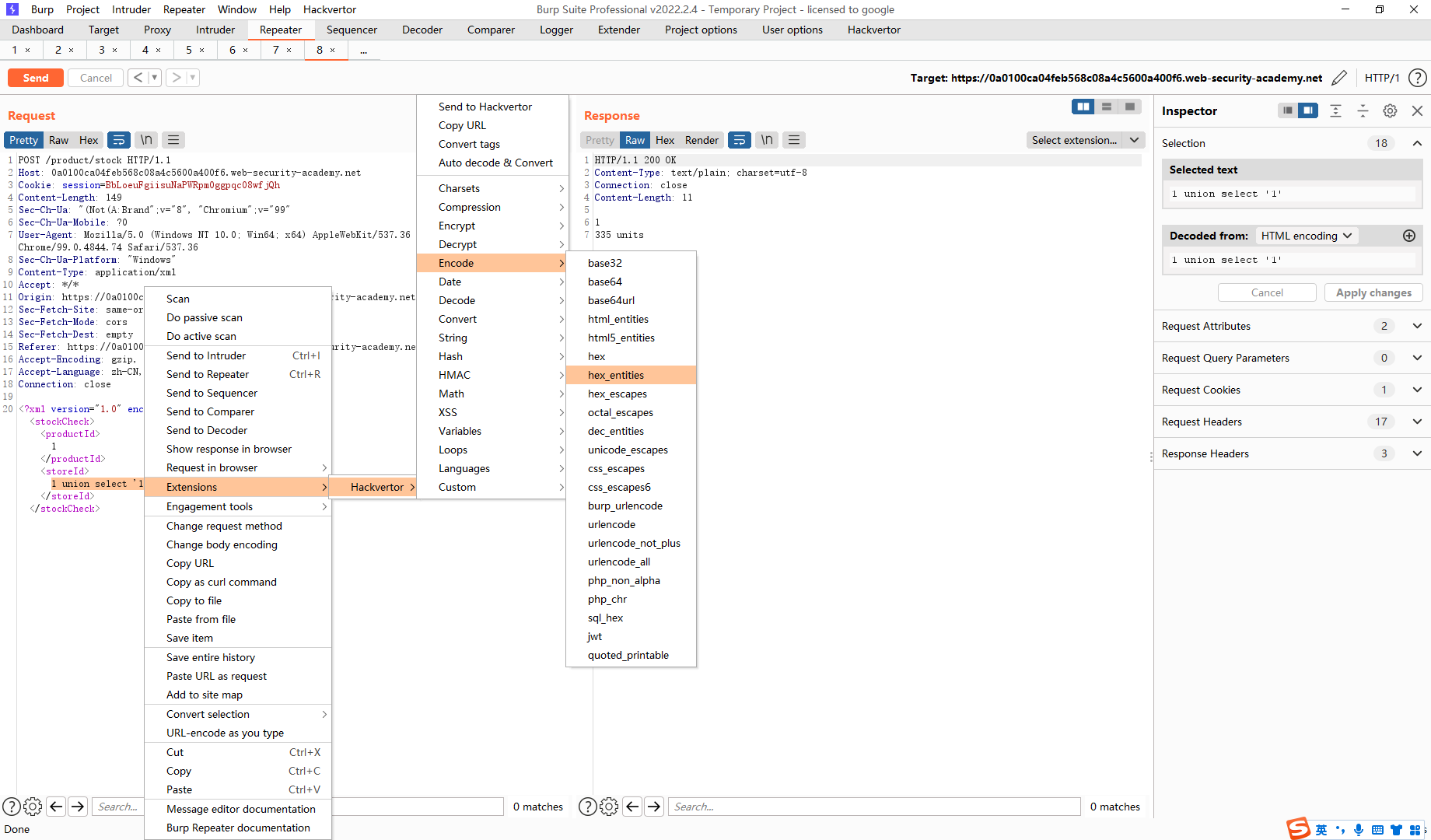The width and height of the screenshot is (1431, 840).
Task: Expand Request Query Parameters section
Action: [1417, 358]
